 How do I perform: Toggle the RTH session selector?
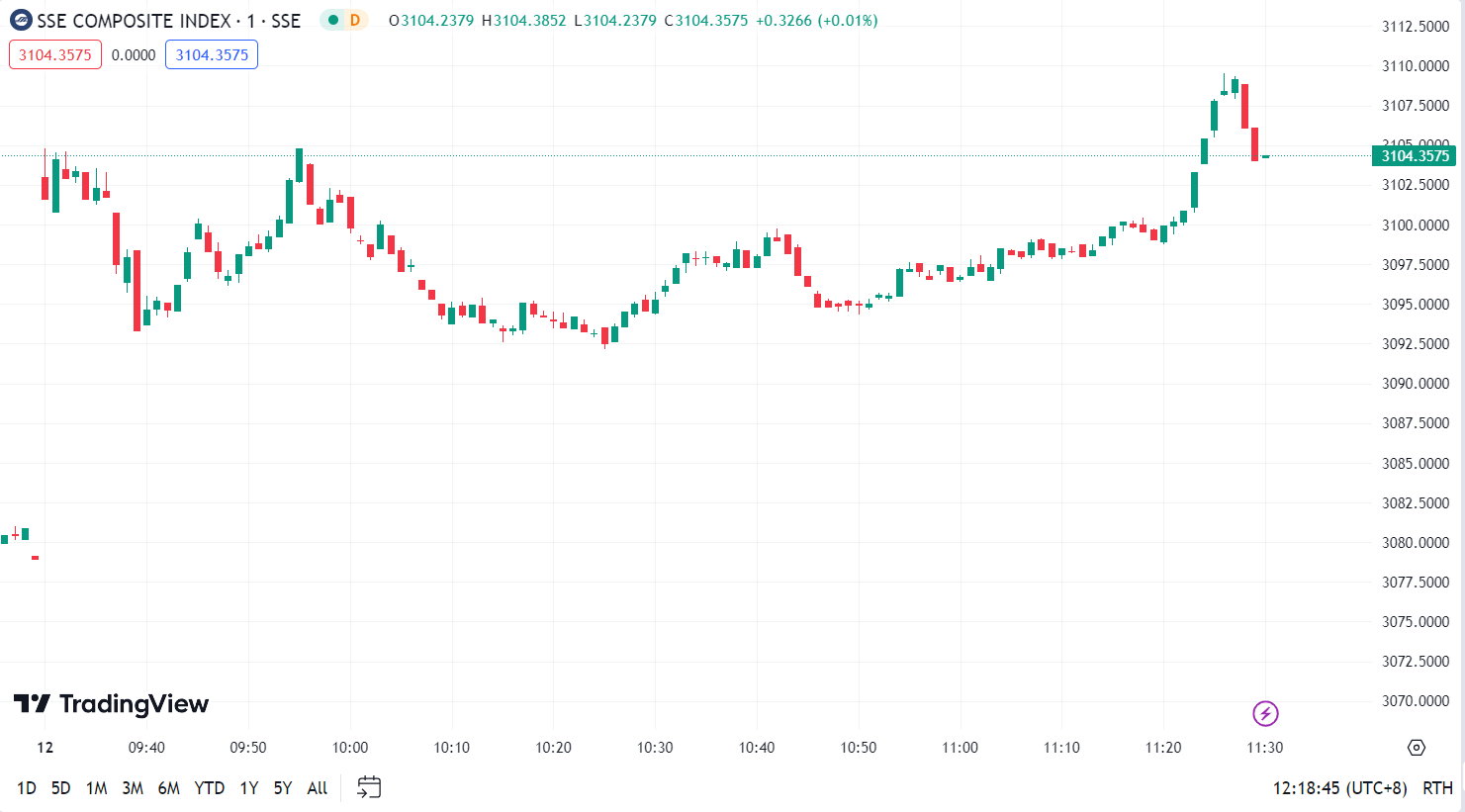click(1437, 788)
